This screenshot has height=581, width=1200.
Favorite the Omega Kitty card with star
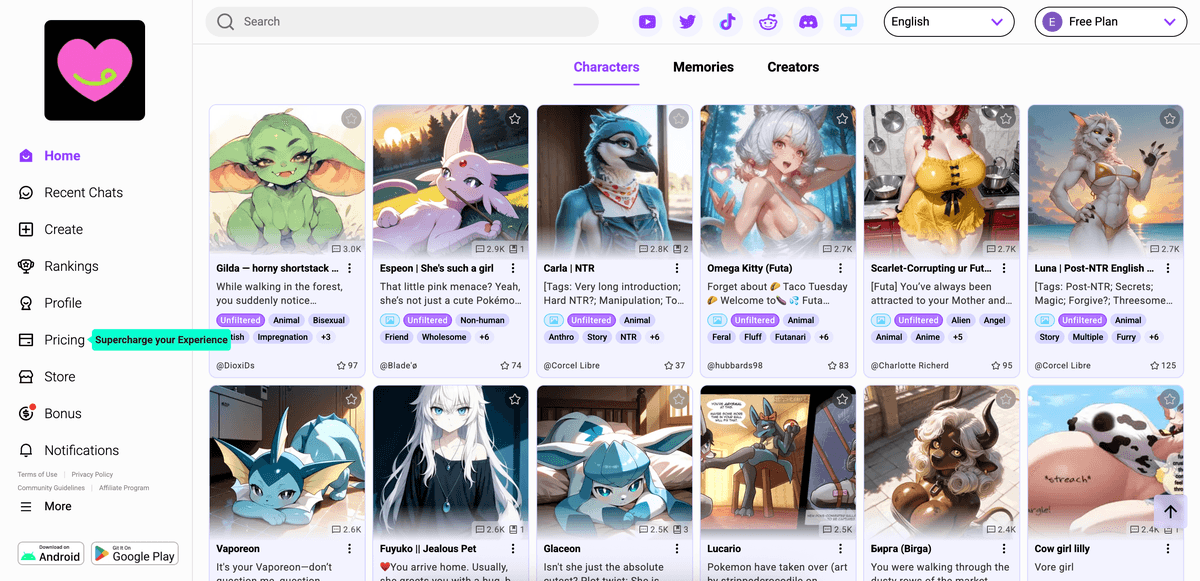[x=842, y=119]
